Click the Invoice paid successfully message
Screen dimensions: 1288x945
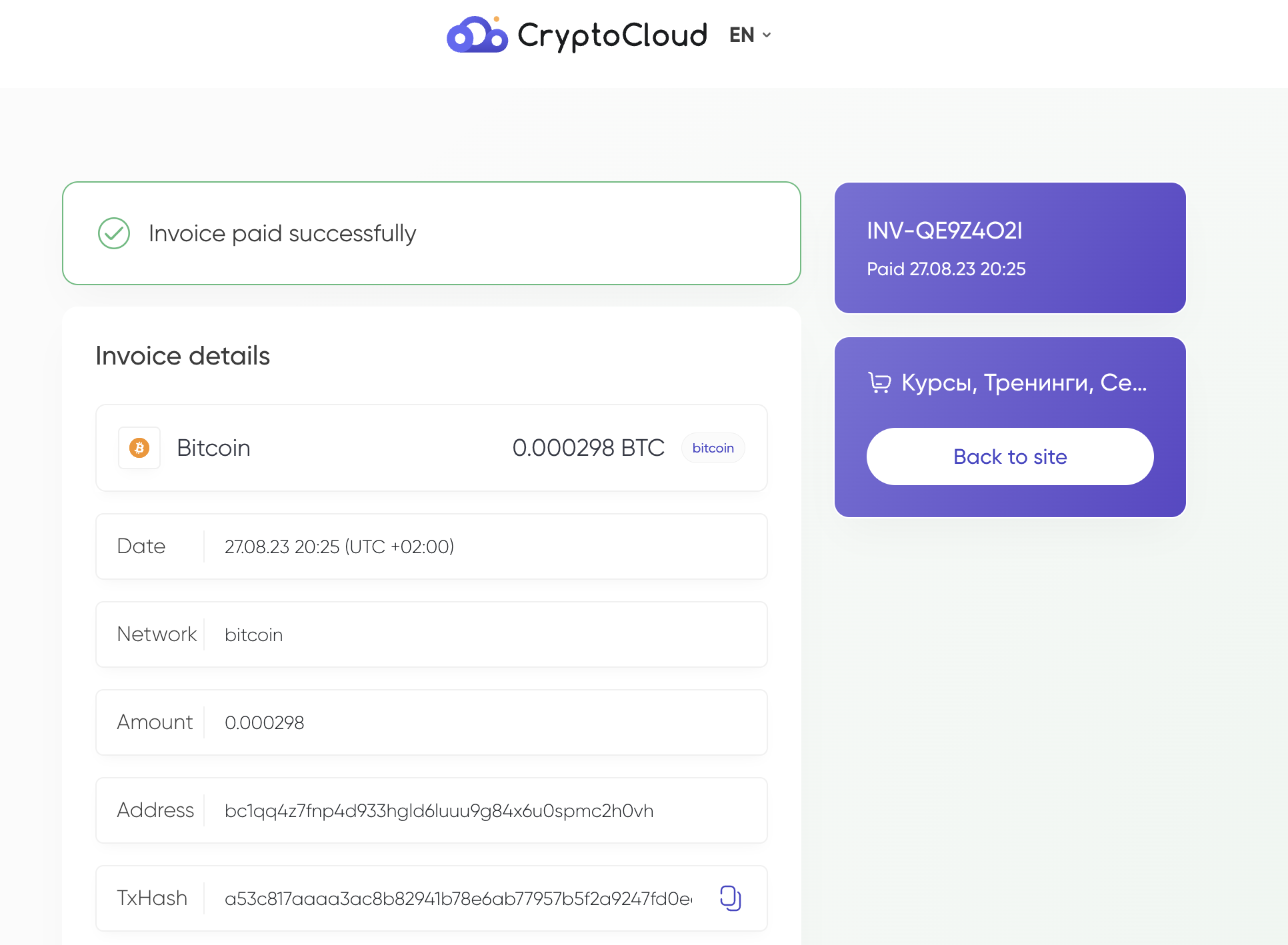click(283, 233)
